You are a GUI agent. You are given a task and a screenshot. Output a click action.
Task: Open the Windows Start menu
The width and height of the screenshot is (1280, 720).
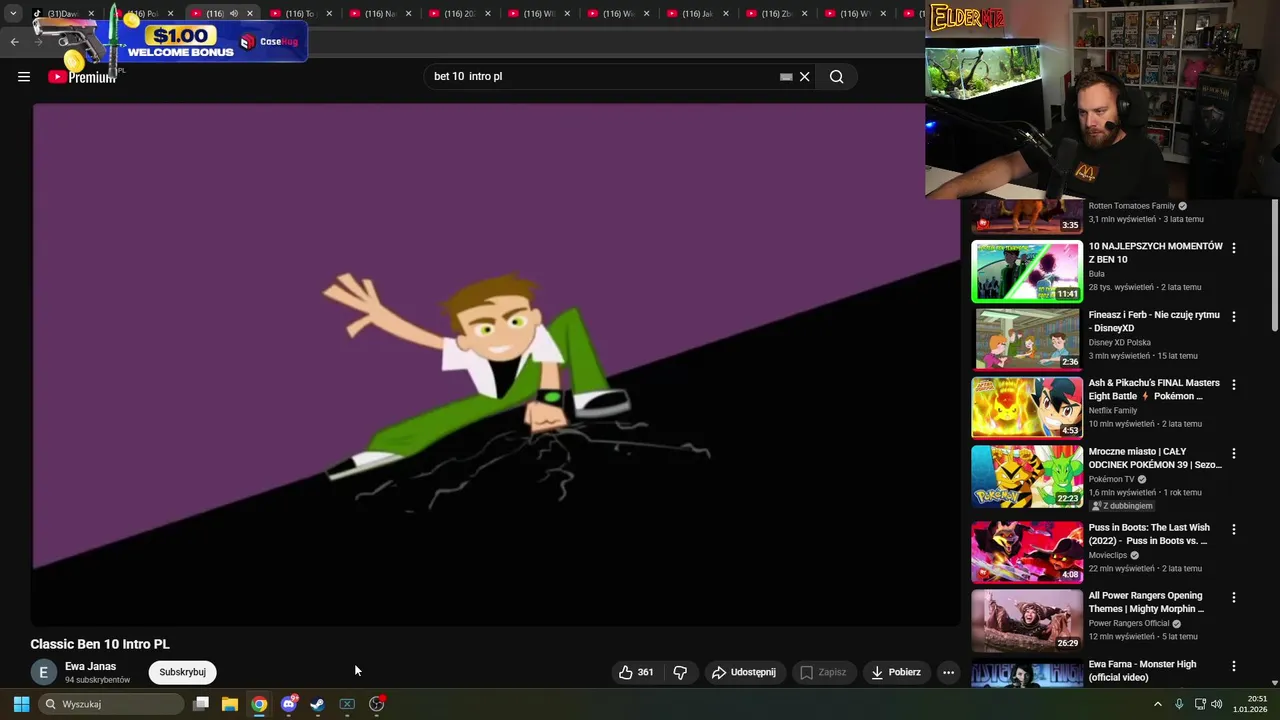(x=21, y=704)
